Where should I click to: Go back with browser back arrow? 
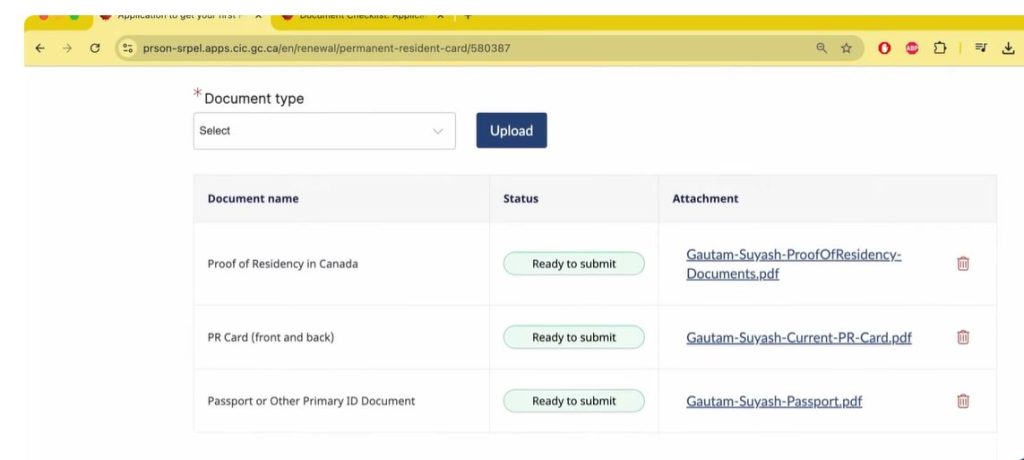(x=40, y=48)
